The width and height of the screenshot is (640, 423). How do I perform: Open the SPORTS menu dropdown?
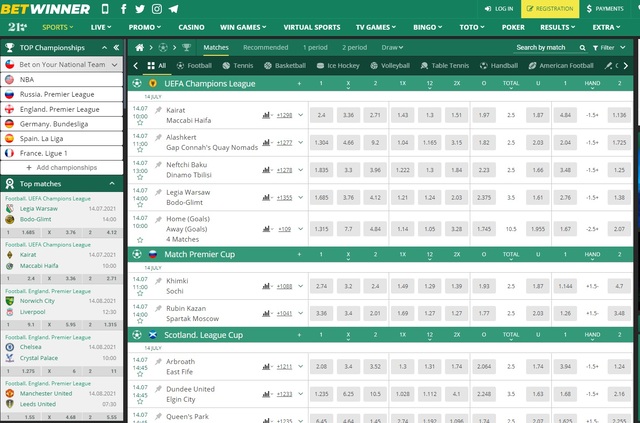[x=58, y=27]
